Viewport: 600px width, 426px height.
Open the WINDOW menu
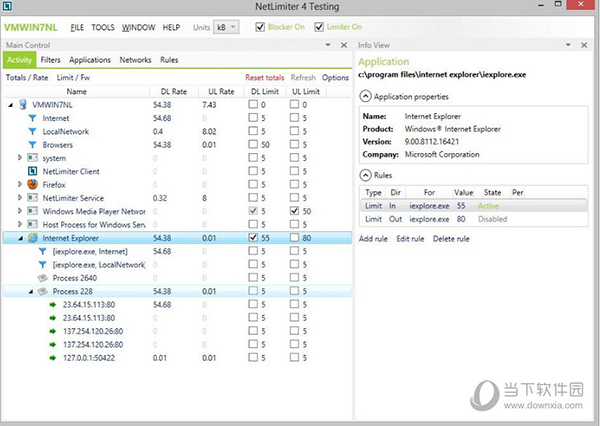coord(139,28)
